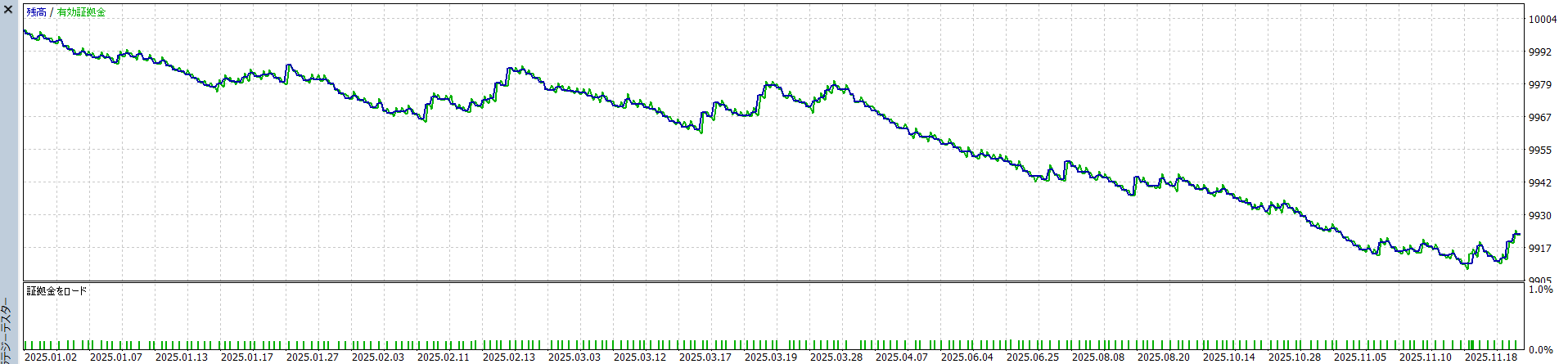
Task: Click the 残高 legend label
Action: pos(36,12)
